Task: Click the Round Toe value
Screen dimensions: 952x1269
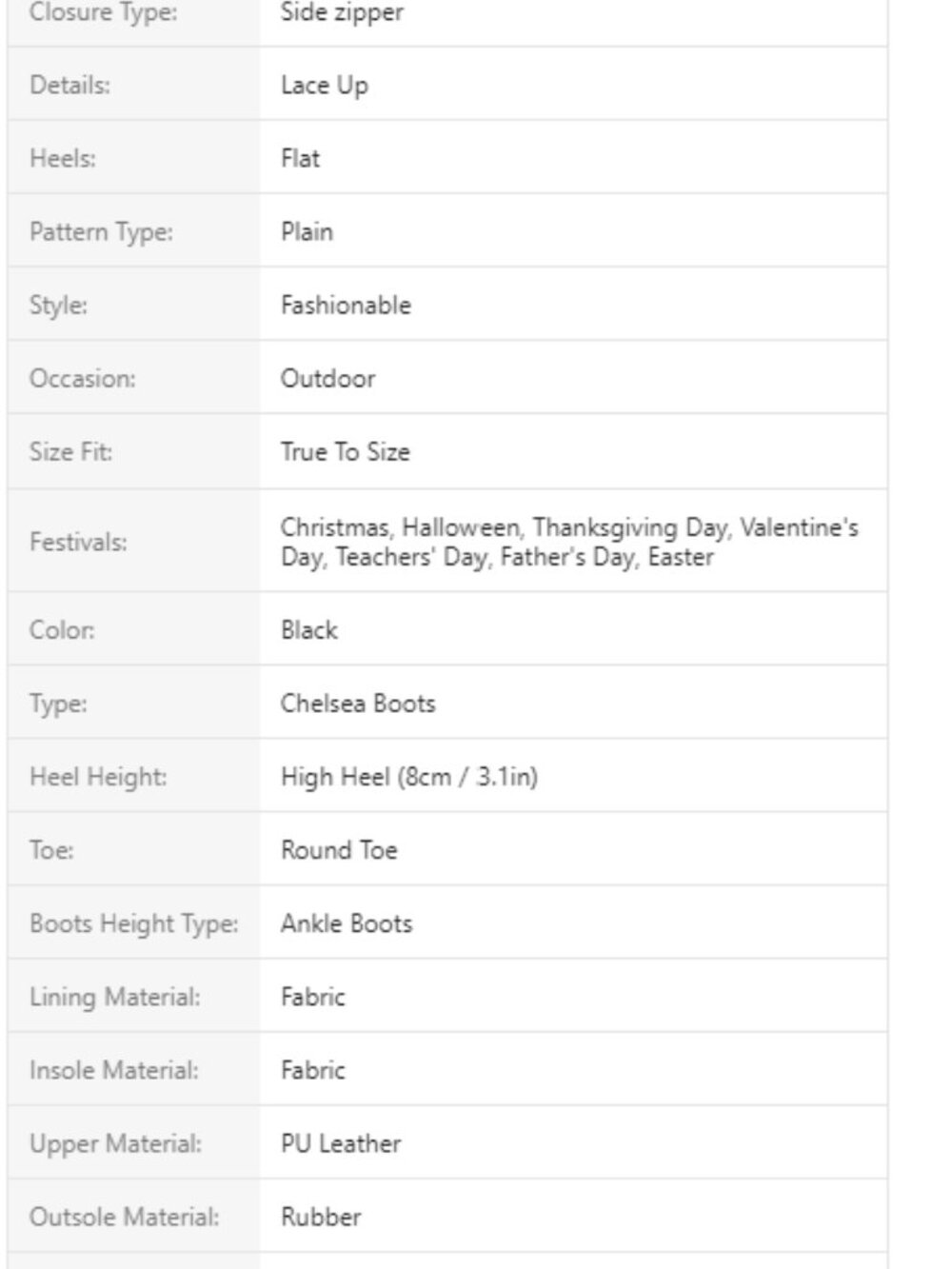Action: (339, 850)
